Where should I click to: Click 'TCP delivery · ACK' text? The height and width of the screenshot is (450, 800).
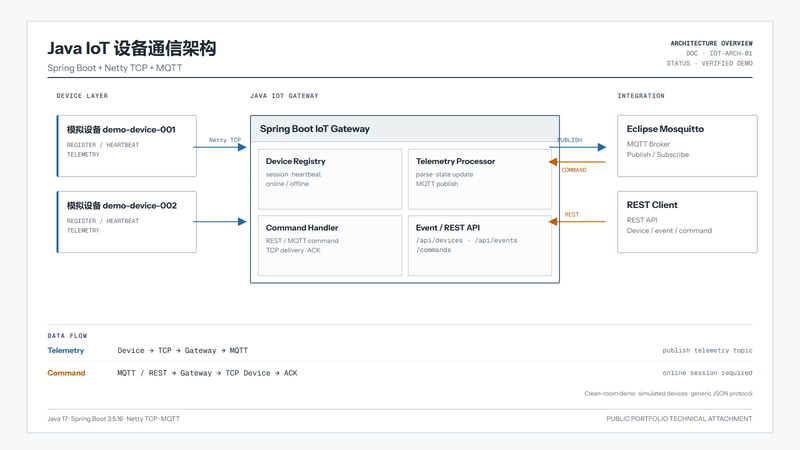(x=293, y=250)
